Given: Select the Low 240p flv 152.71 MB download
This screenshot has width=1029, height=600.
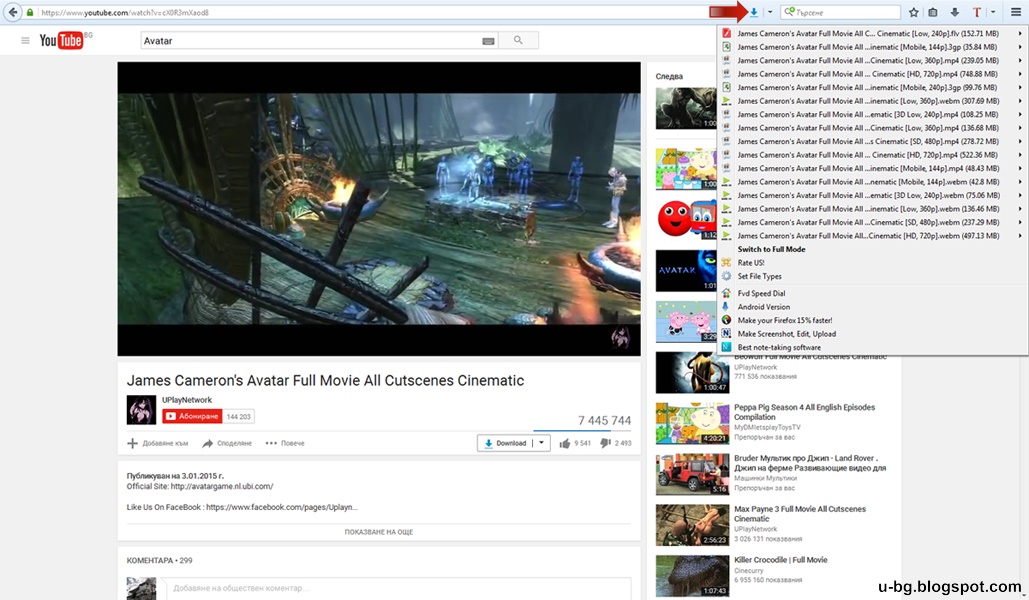Looking at the screenshot, I should pyautogui.click(x=868, y=33).
